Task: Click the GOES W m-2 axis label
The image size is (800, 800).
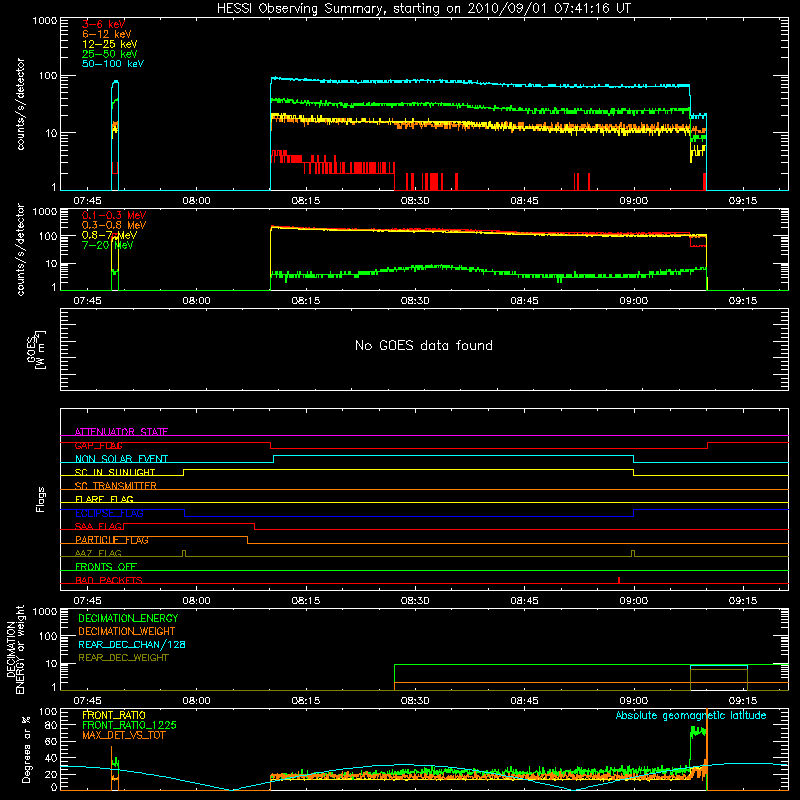Action: (36, 350)
